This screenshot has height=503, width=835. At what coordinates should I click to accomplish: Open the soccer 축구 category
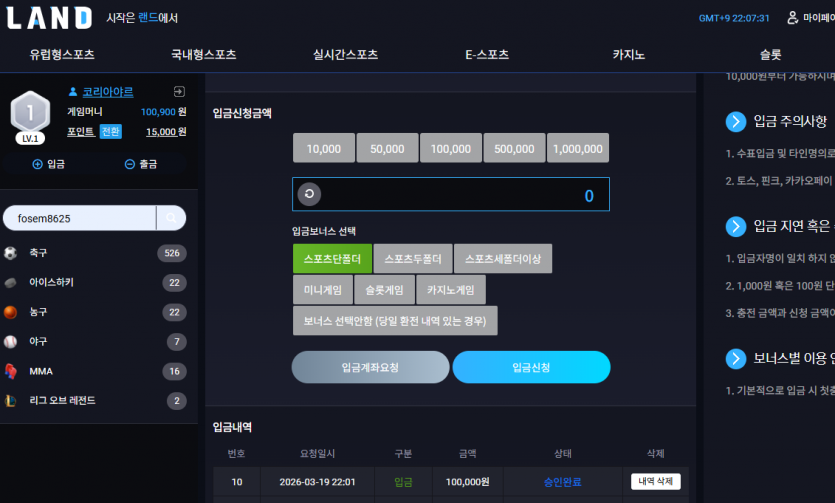(x=95, y=253)
